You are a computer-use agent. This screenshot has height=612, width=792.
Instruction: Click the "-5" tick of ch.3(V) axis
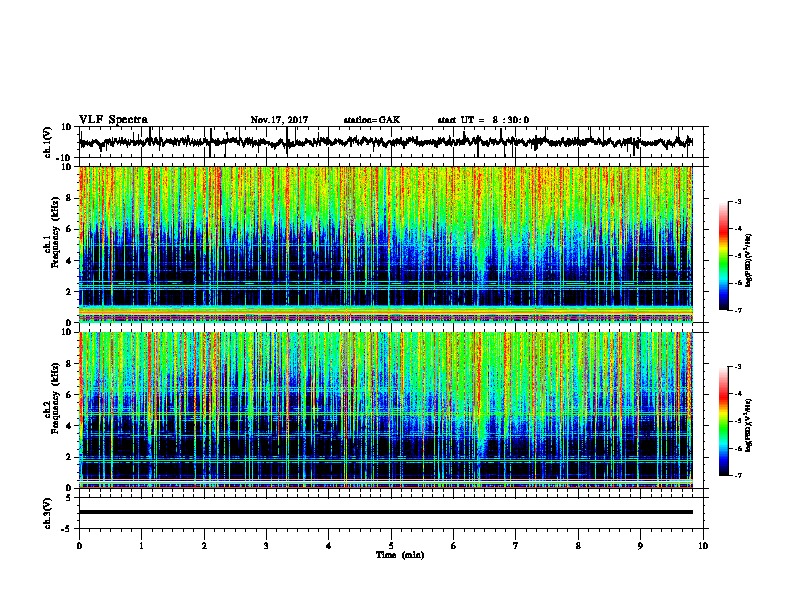(x=68, y=529)
